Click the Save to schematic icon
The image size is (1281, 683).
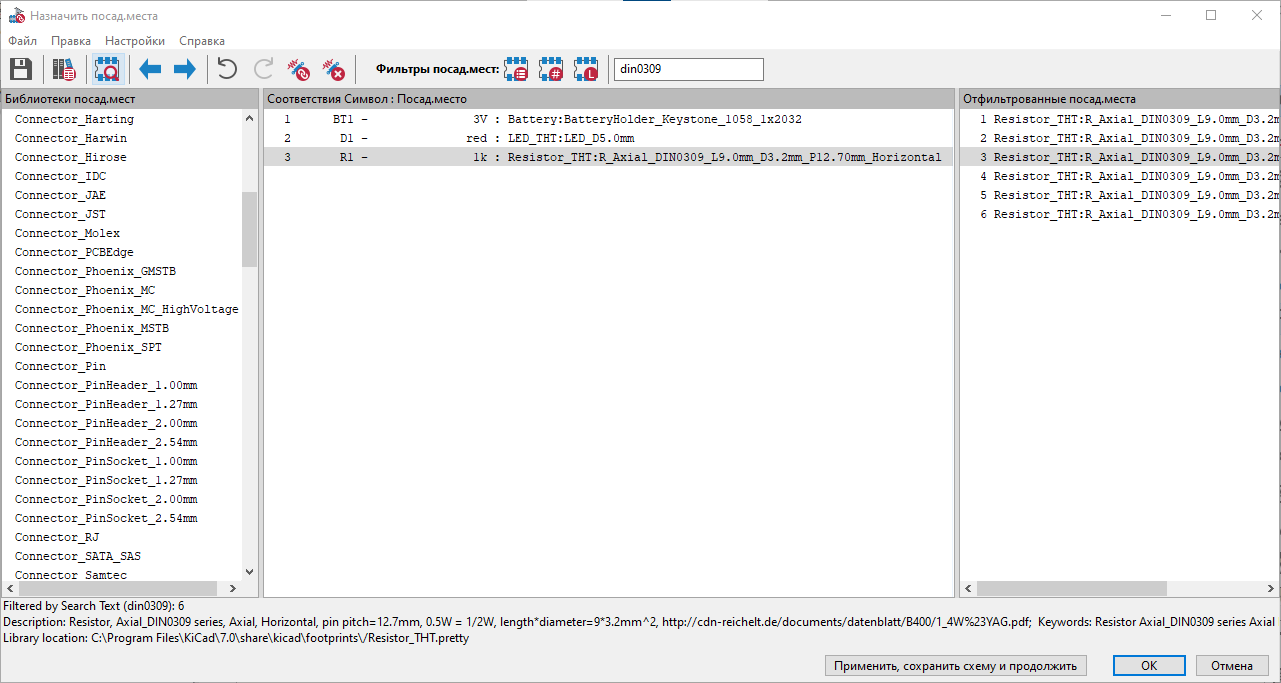[21, 69]
